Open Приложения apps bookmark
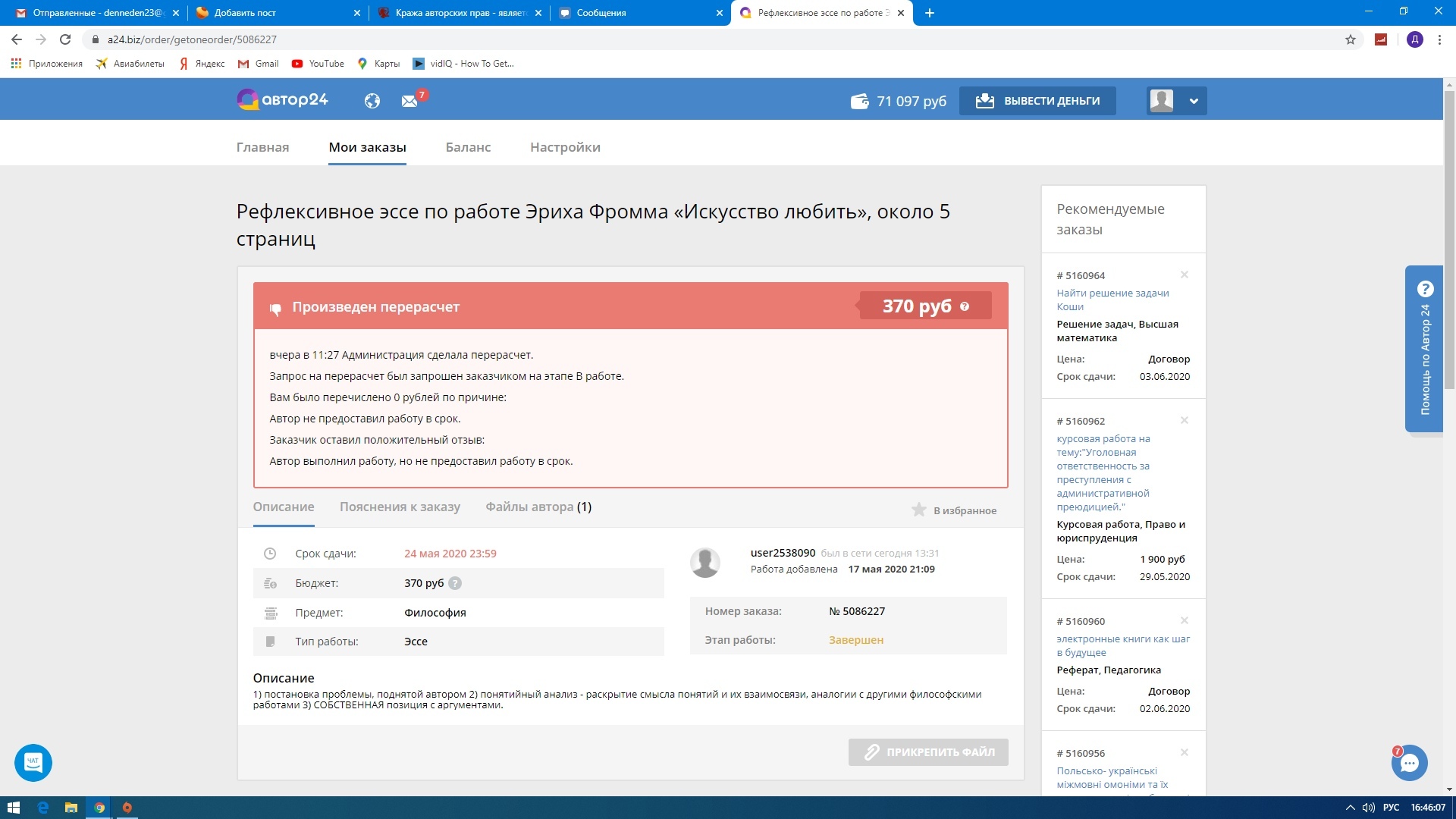This screenshot has width=1456, height=819. coord(47,64)
